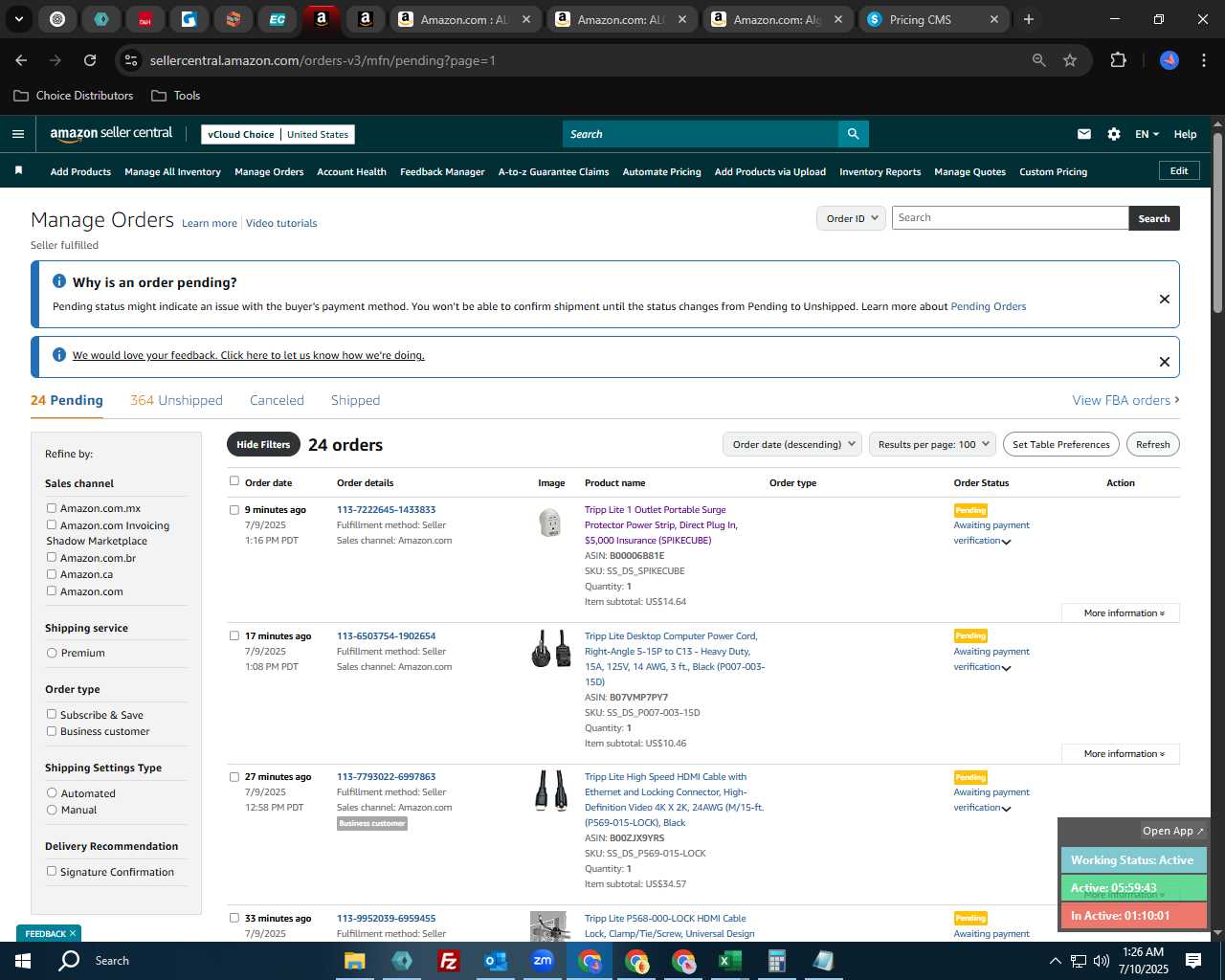Select the Premium shipping service radio
The height and width of the screenshot is (980, 1225).
click(x=52, y=653)
